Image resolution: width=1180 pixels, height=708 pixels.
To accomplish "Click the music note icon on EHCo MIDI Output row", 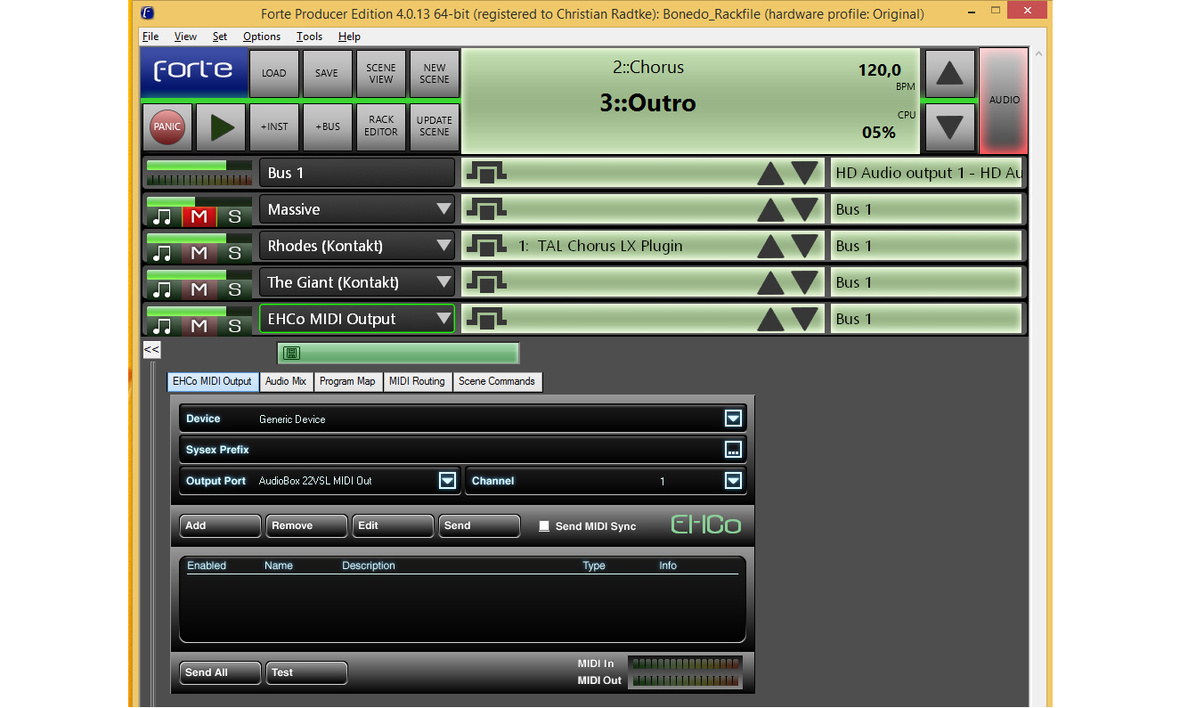I will pos(162,326).
